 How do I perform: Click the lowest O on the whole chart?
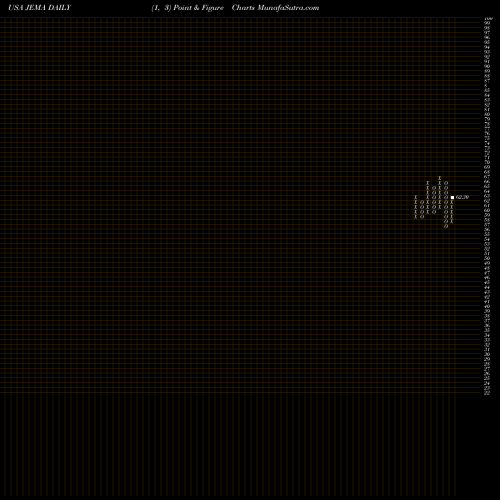(x=446, y=226)
